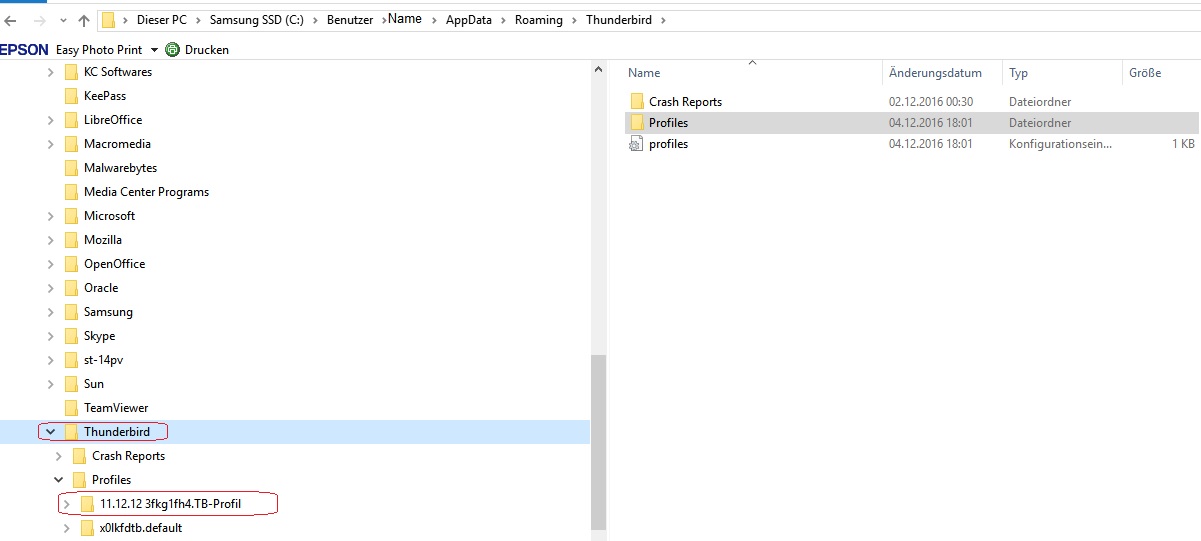Expand Microsoft folder in tree
Image resolution: width=1201 pixels, height=541 pixels.
point(51,216)
